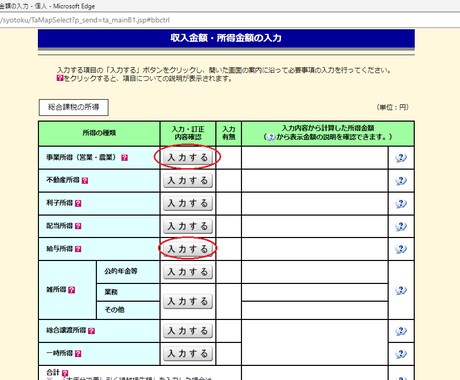Show amount explanation balloon for 雑所得 row

(x=401, y=290)
